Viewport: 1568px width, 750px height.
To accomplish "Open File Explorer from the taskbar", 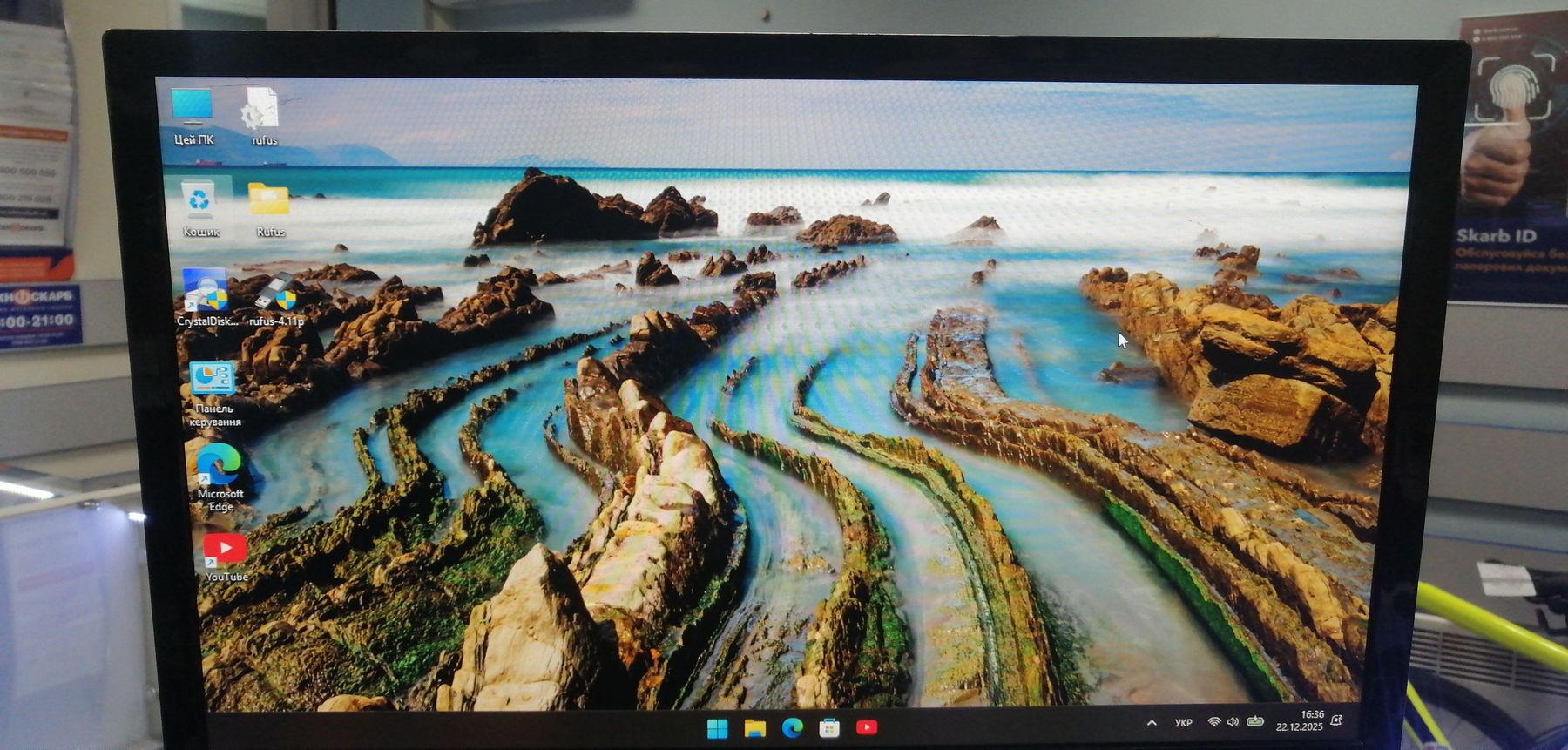I will pos(754,728).
